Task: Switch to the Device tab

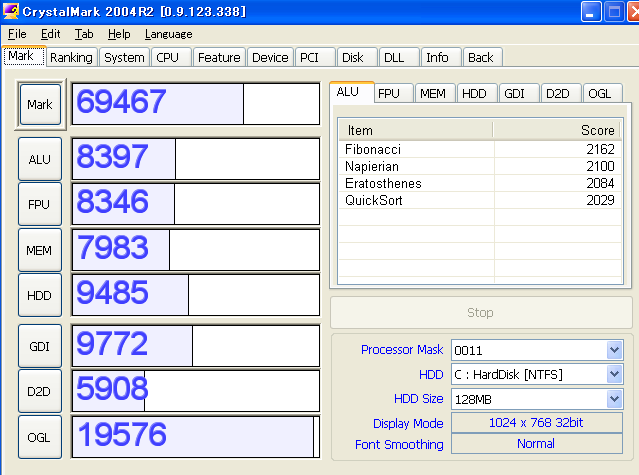Action: [270, 57]
